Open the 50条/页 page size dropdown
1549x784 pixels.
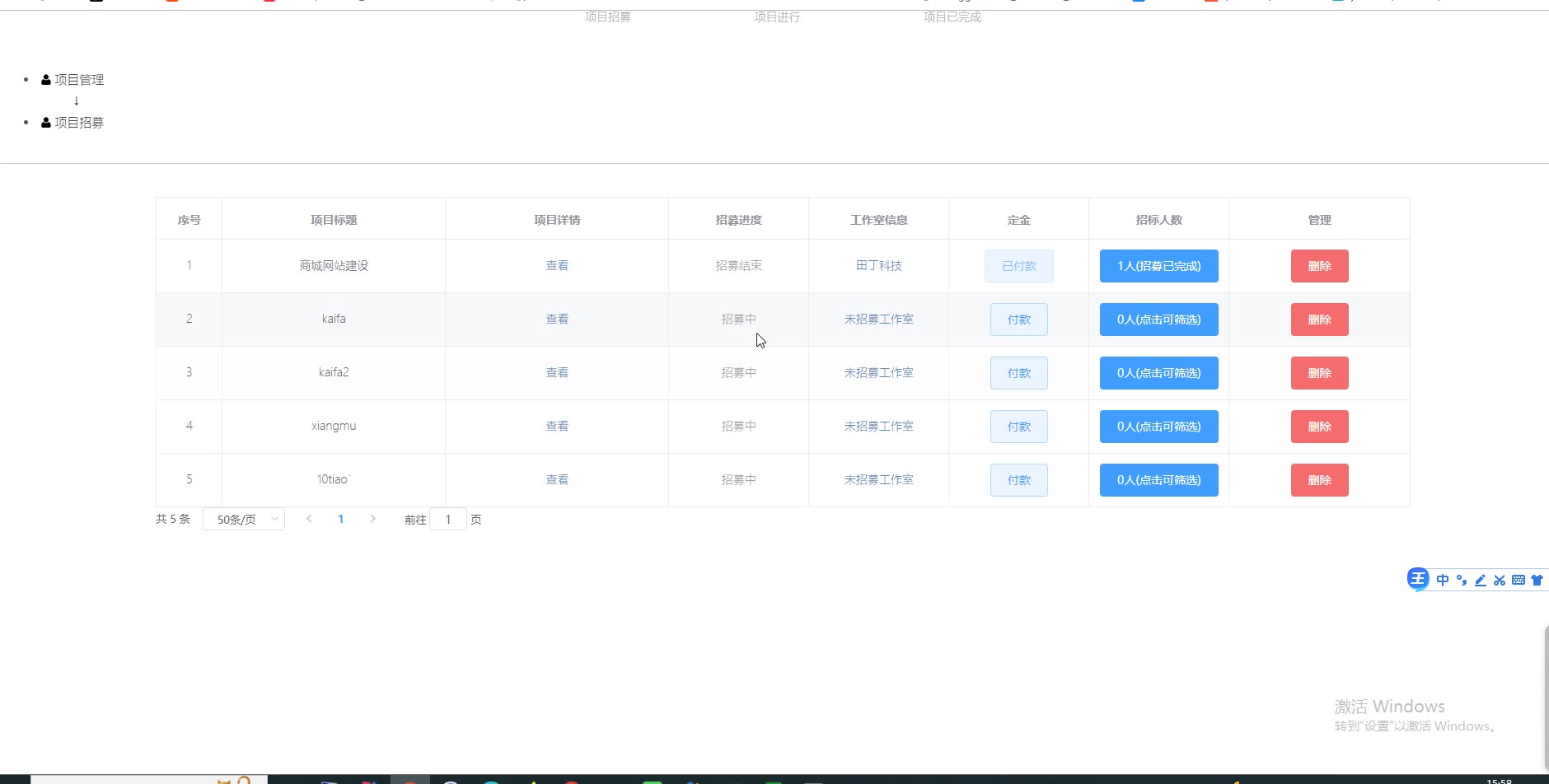[244, 519]
